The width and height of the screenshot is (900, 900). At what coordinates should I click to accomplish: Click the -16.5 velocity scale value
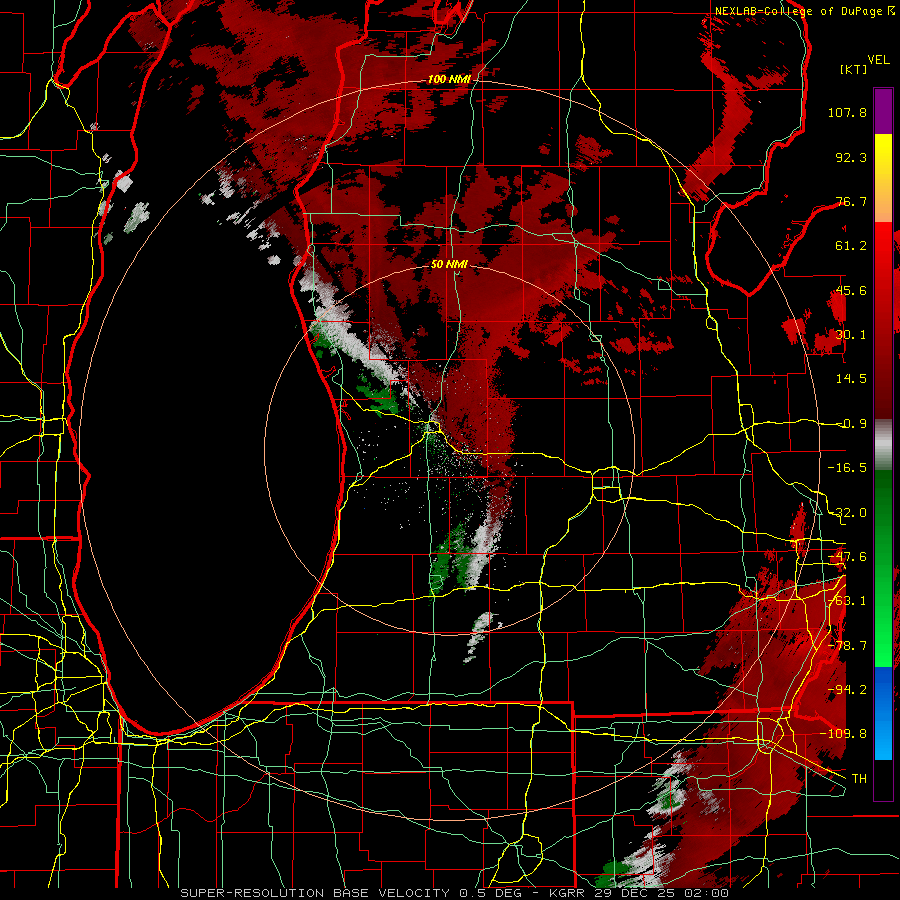(x=847, y=468)
